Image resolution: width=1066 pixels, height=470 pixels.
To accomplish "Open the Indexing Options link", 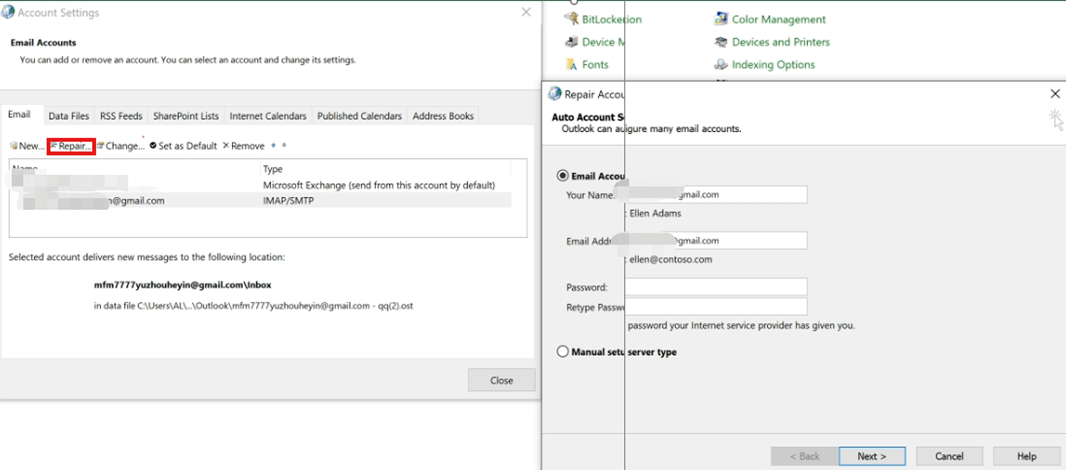I will [x=773, y=65].
